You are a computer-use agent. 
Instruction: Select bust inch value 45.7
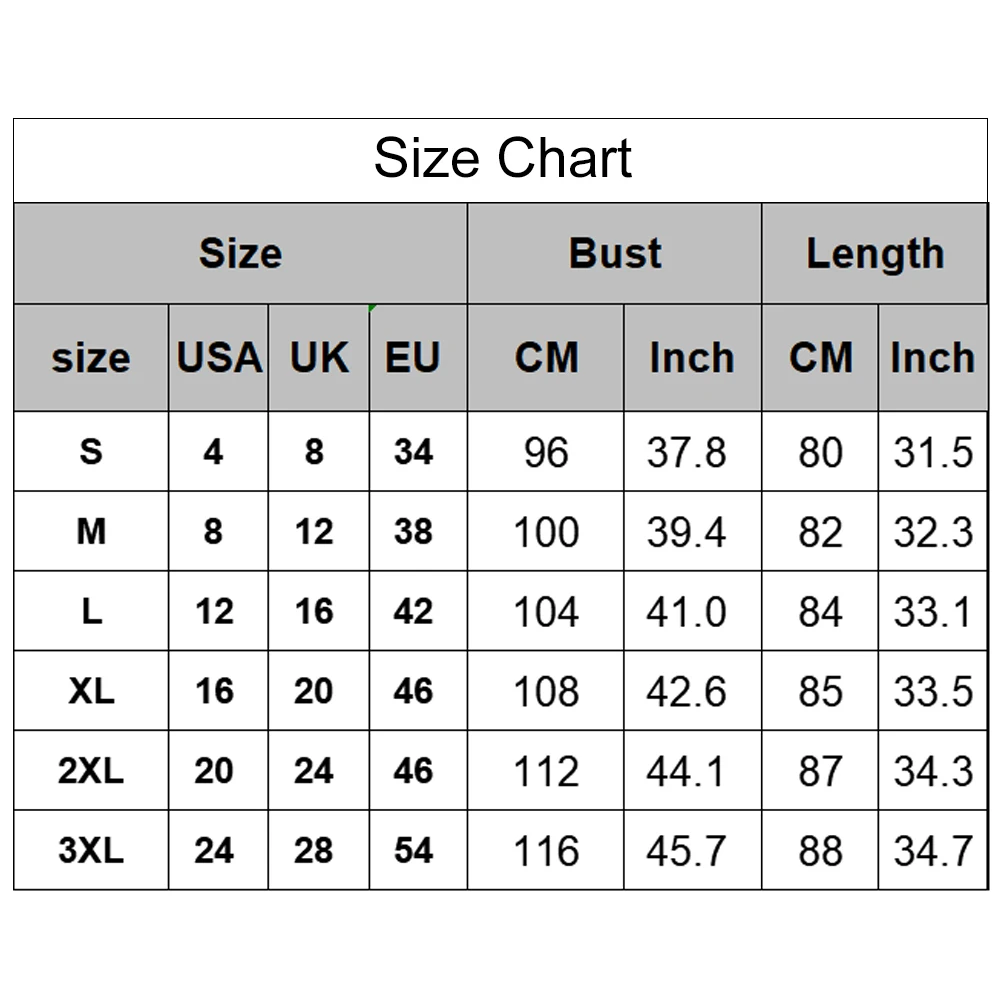(686, 851)
